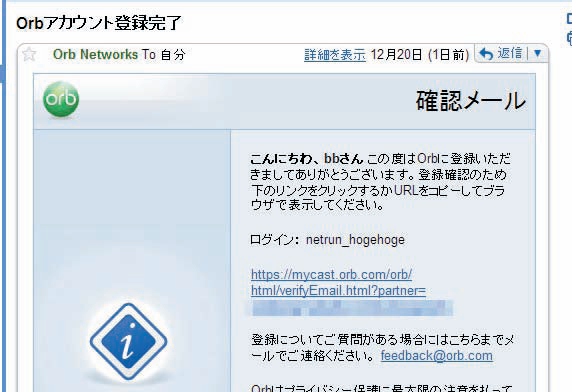
Task: Click the message date 12月20日
Action: (396, 55)
